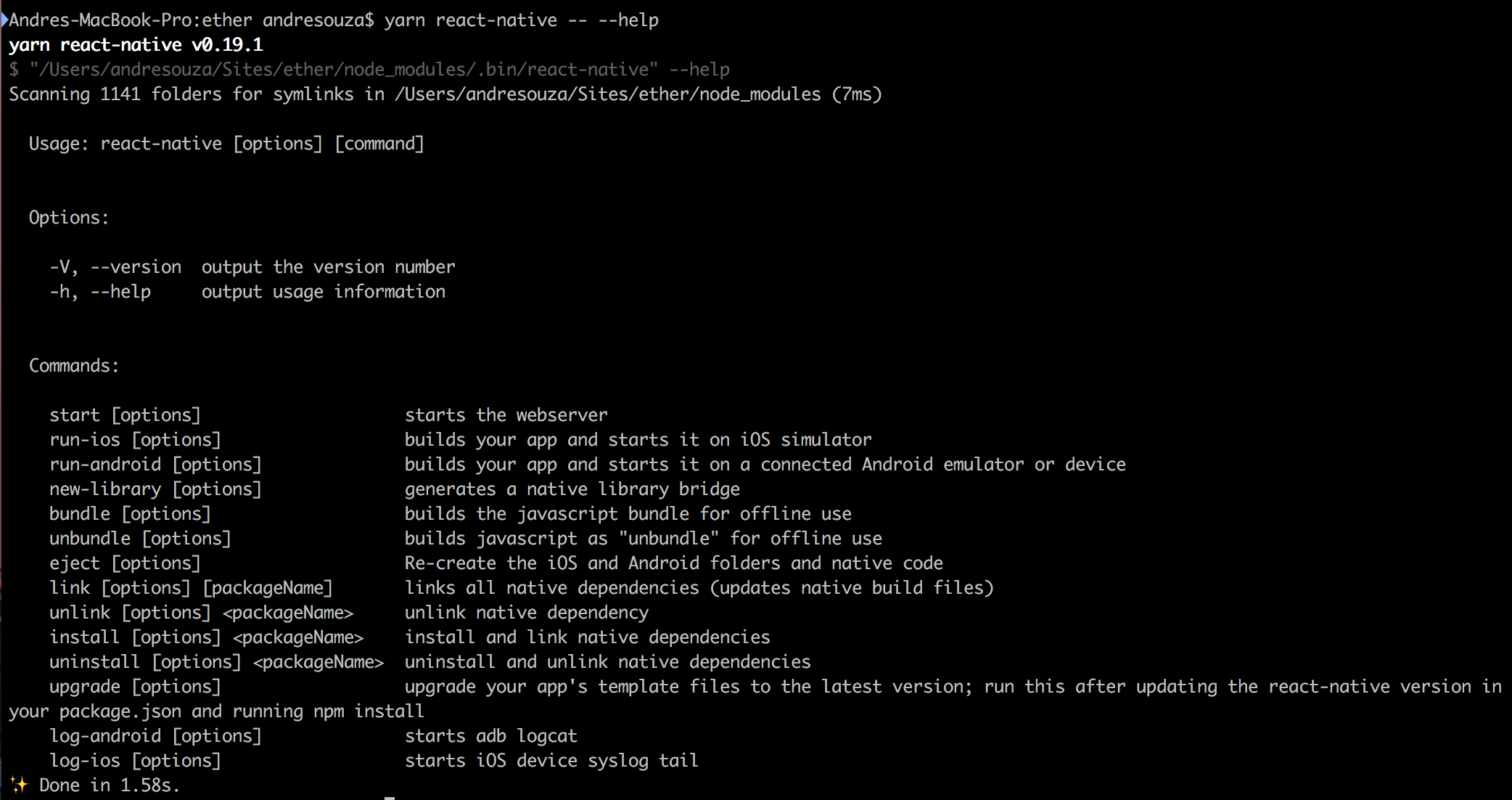
Task: Click 'Done in 1.58s.' status text
Action: click(110, 785)
